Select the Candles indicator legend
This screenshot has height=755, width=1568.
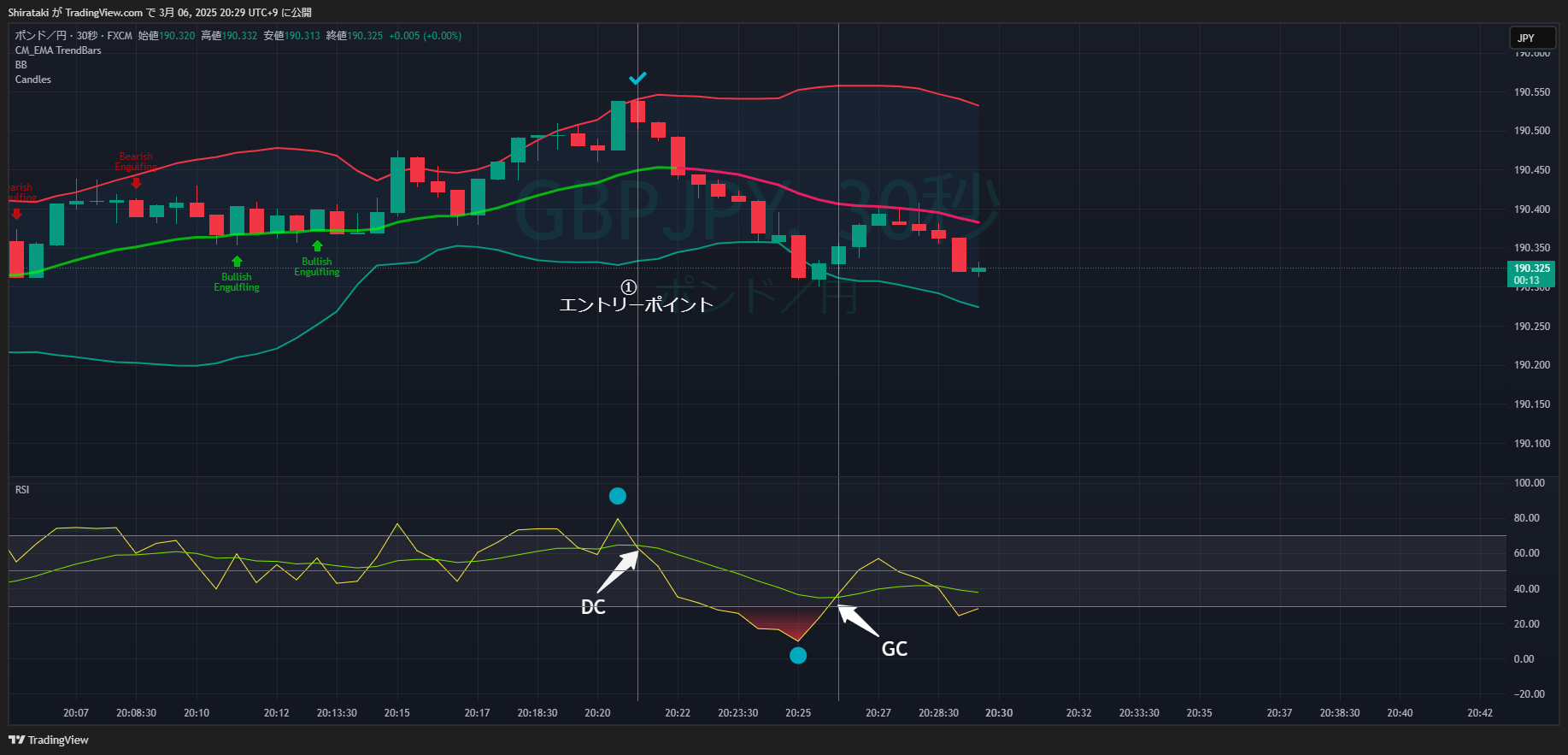pyautogui.click(x=33, y=80)
